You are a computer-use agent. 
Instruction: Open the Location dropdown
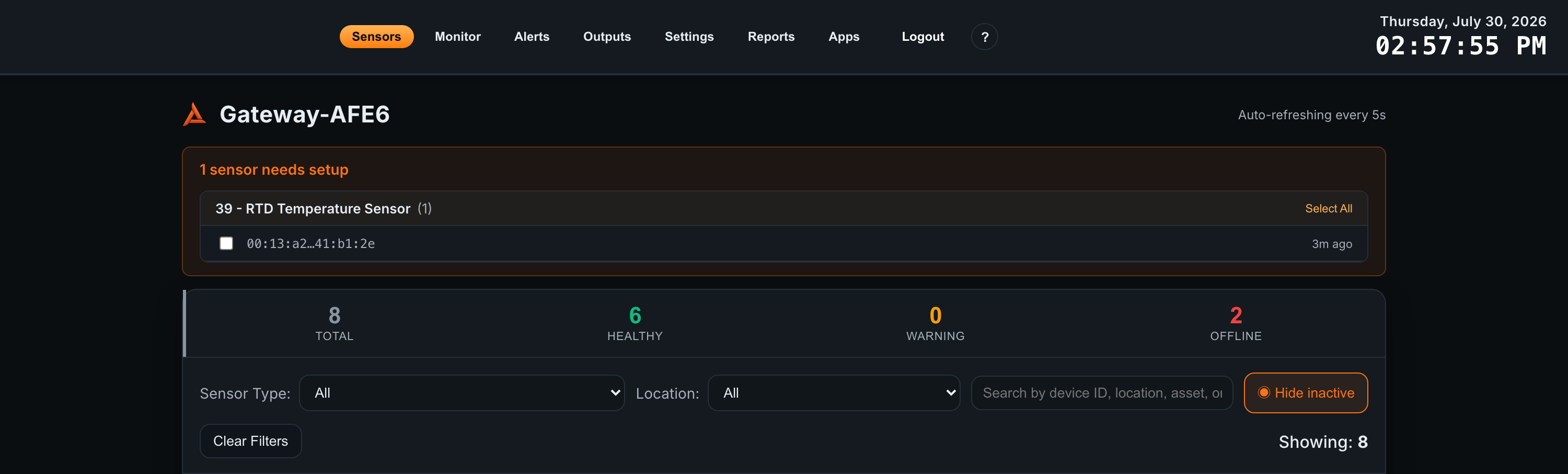[833, 392]
